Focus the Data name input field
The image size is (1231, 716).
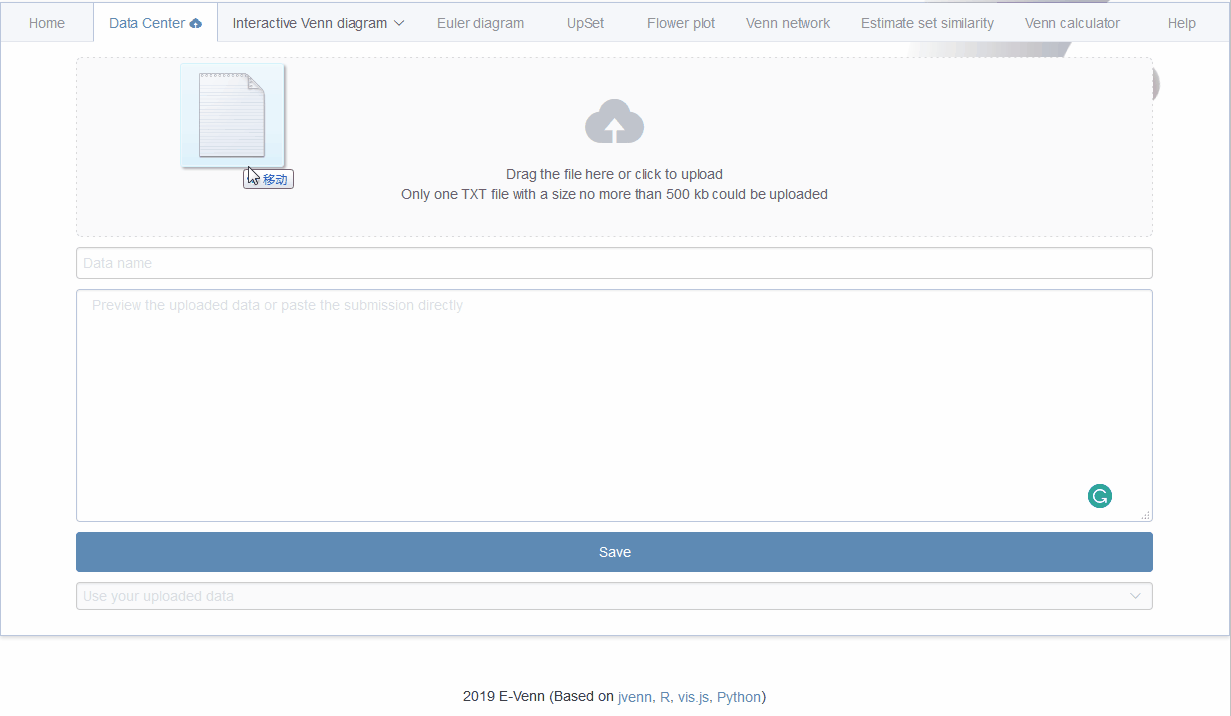point(614,263)
